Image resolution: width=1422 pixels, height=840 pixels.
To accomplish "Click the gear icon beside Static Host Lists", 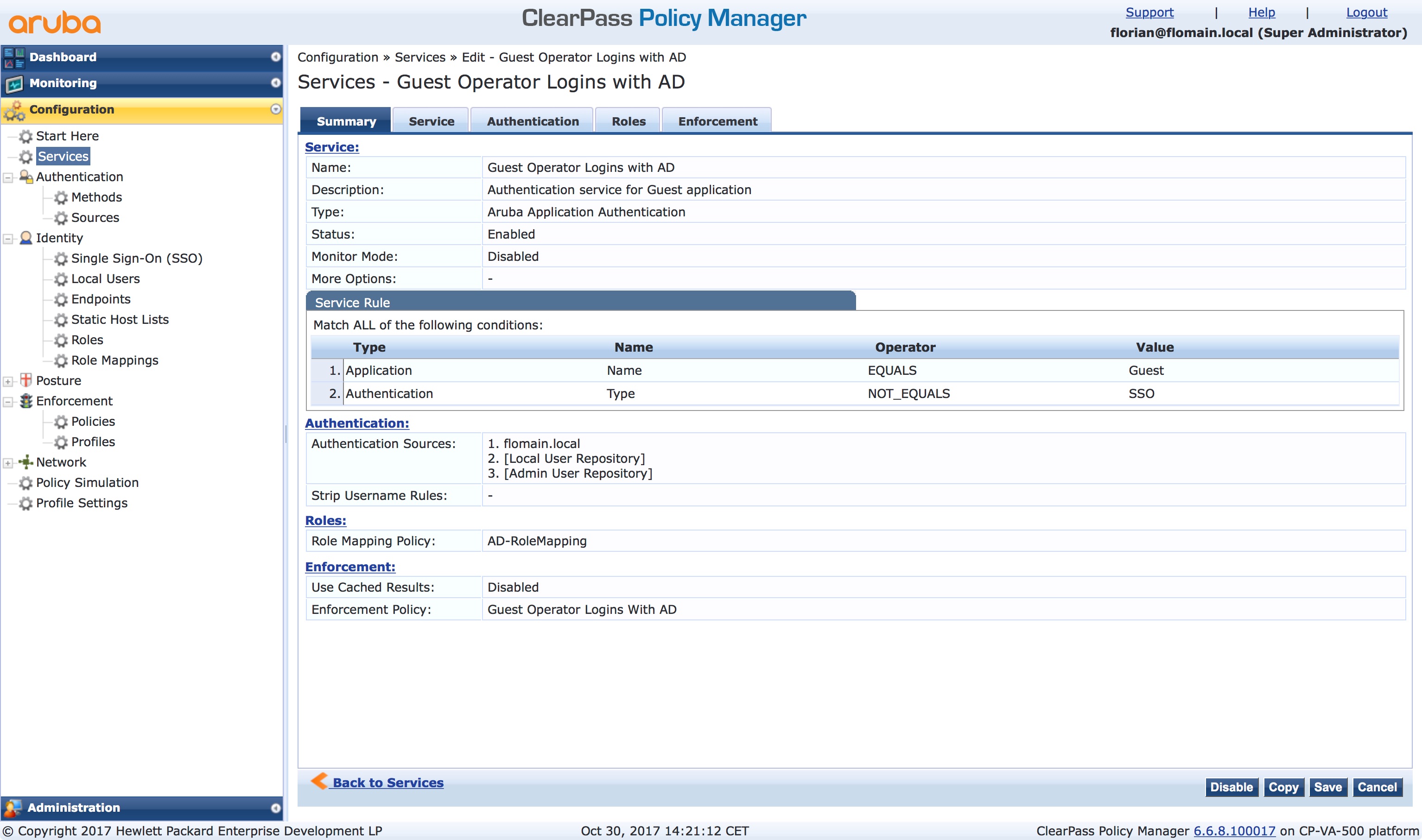I will (x=61, y=320).
